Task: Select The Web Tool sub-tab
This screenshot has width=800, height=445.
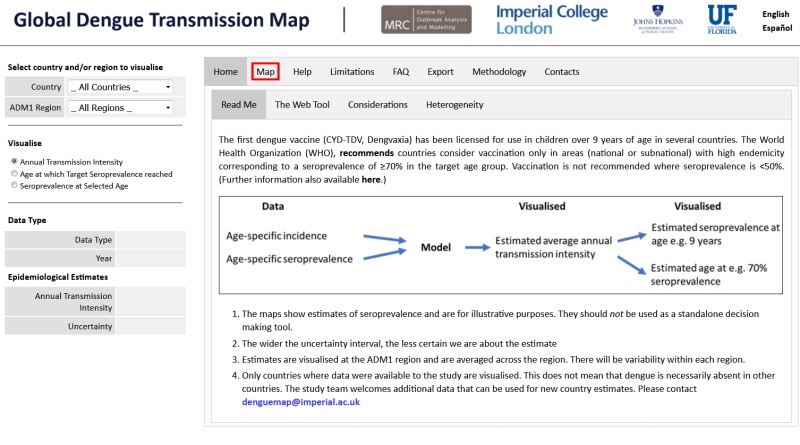Action: pyautogui.click(x=302, y=104)
